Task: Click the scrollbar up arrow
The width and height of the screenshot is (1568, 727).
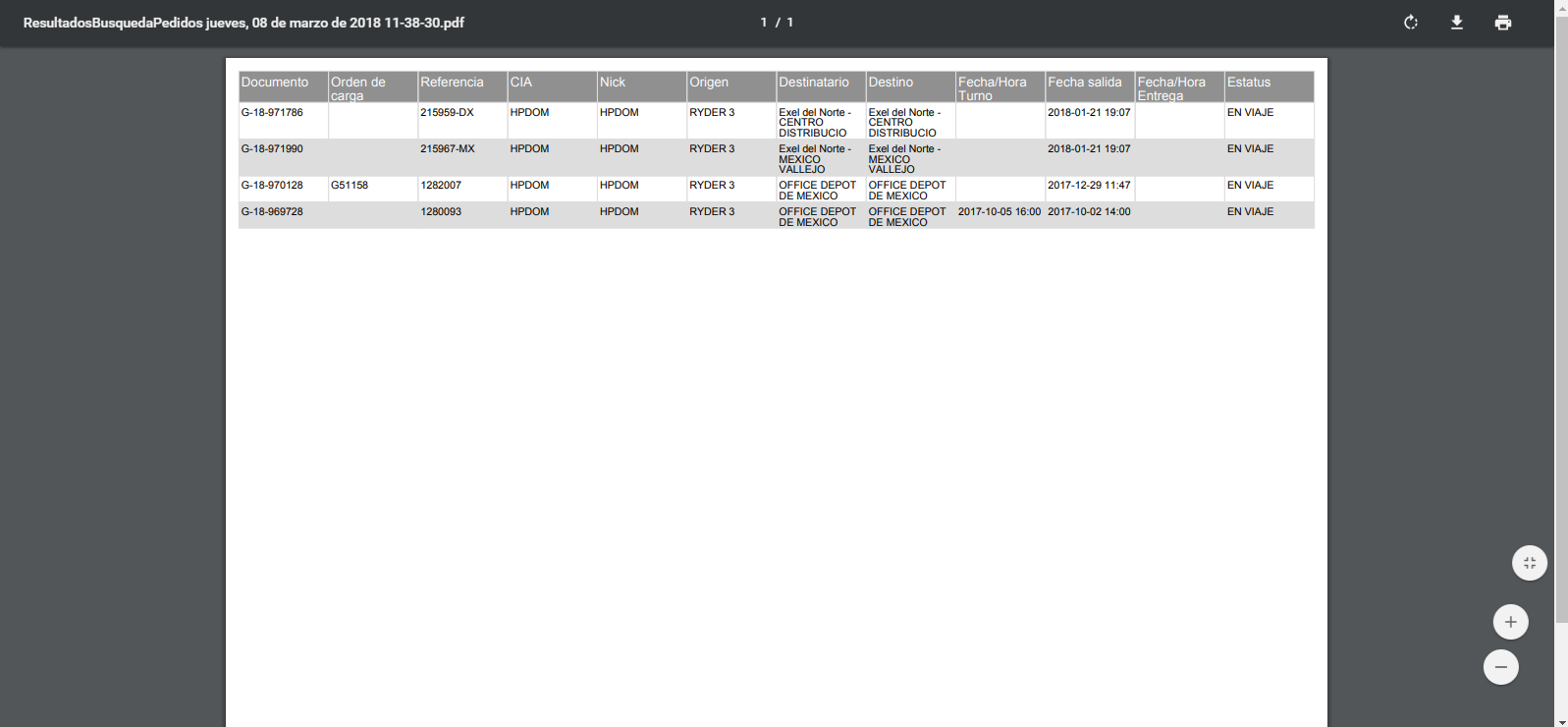Action: (1561, 6)
